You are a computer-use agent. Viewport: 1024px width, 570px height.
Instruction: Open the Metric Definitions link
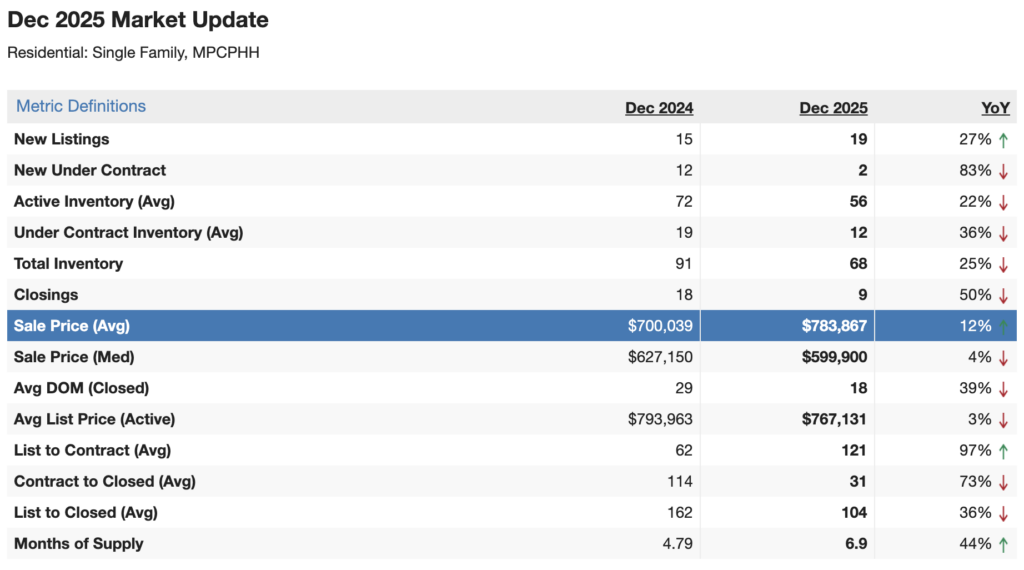[81, 106]
